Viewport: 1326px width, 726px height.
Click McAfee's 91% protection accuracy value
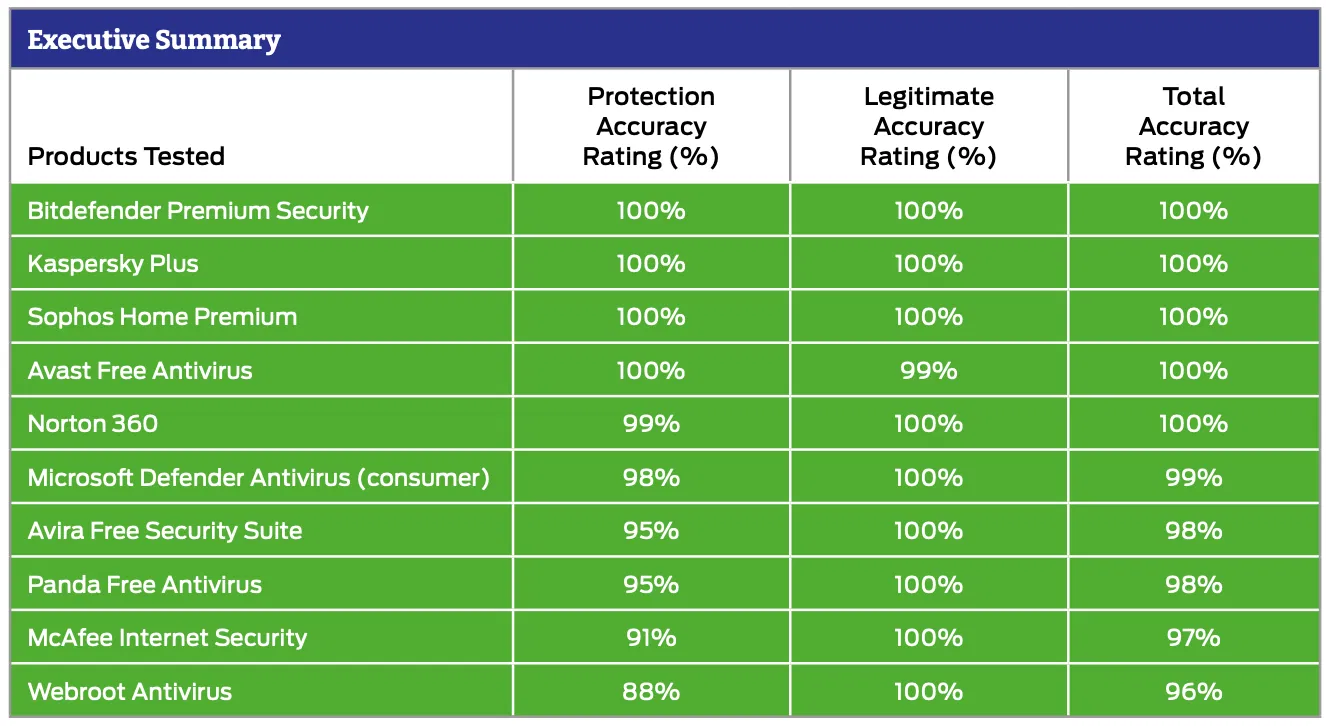[x=651, y=638]
